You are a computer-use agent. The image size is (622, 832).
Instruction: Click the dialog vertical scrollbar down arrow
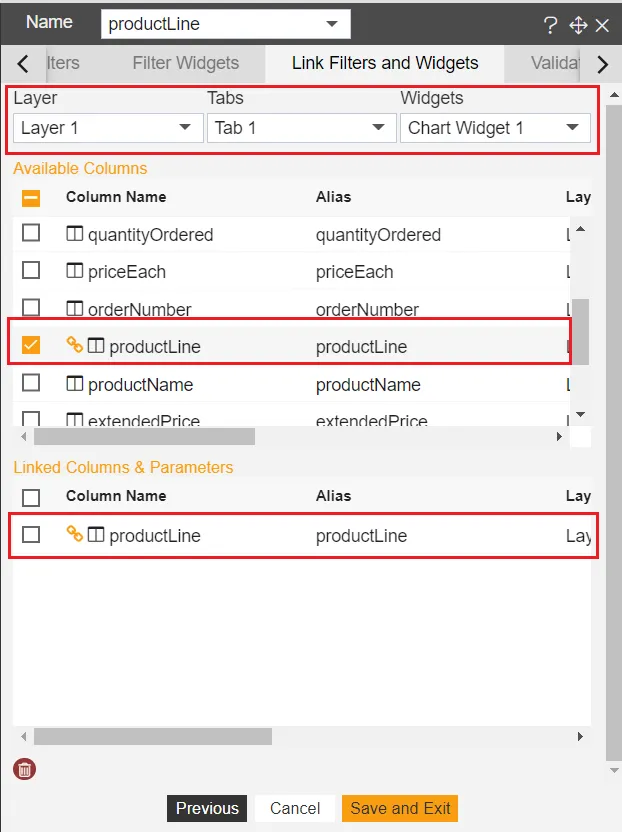(614, 770)
